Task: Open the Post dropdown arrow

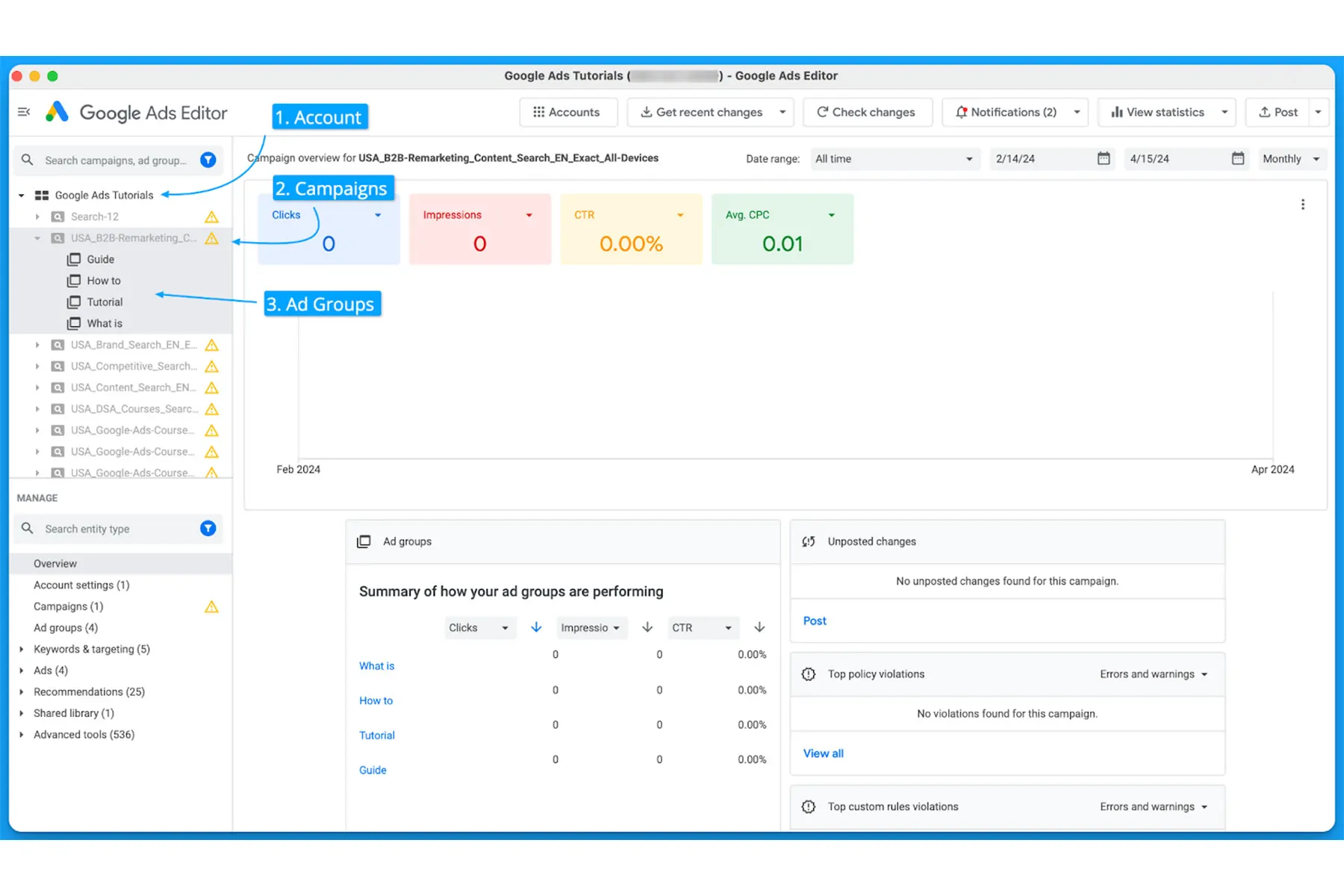Action: (1319, 112)
